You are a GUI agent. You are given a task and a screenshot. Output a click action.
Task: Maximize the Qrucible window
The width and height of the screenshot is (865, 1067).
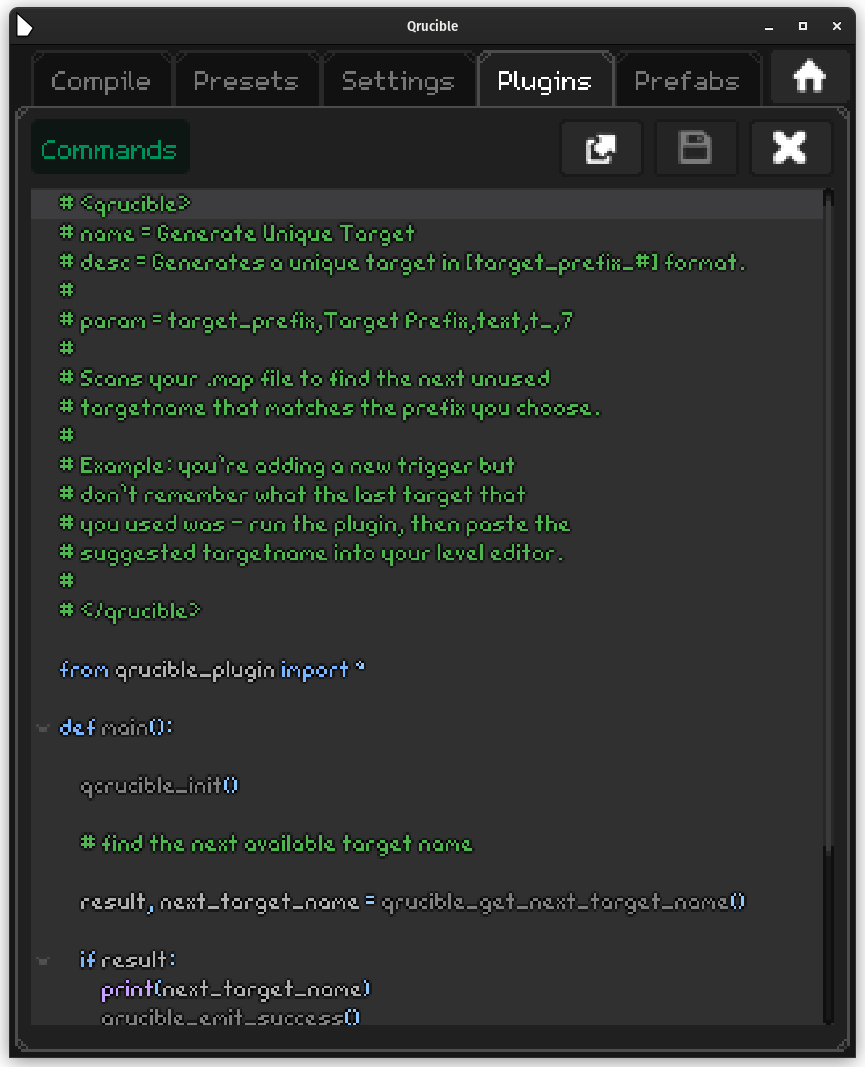[x=802, y=26]
